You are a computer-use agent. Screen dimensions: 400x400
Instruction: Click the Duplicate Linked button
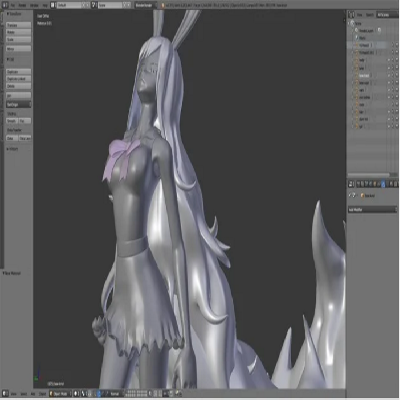(19, 79)
